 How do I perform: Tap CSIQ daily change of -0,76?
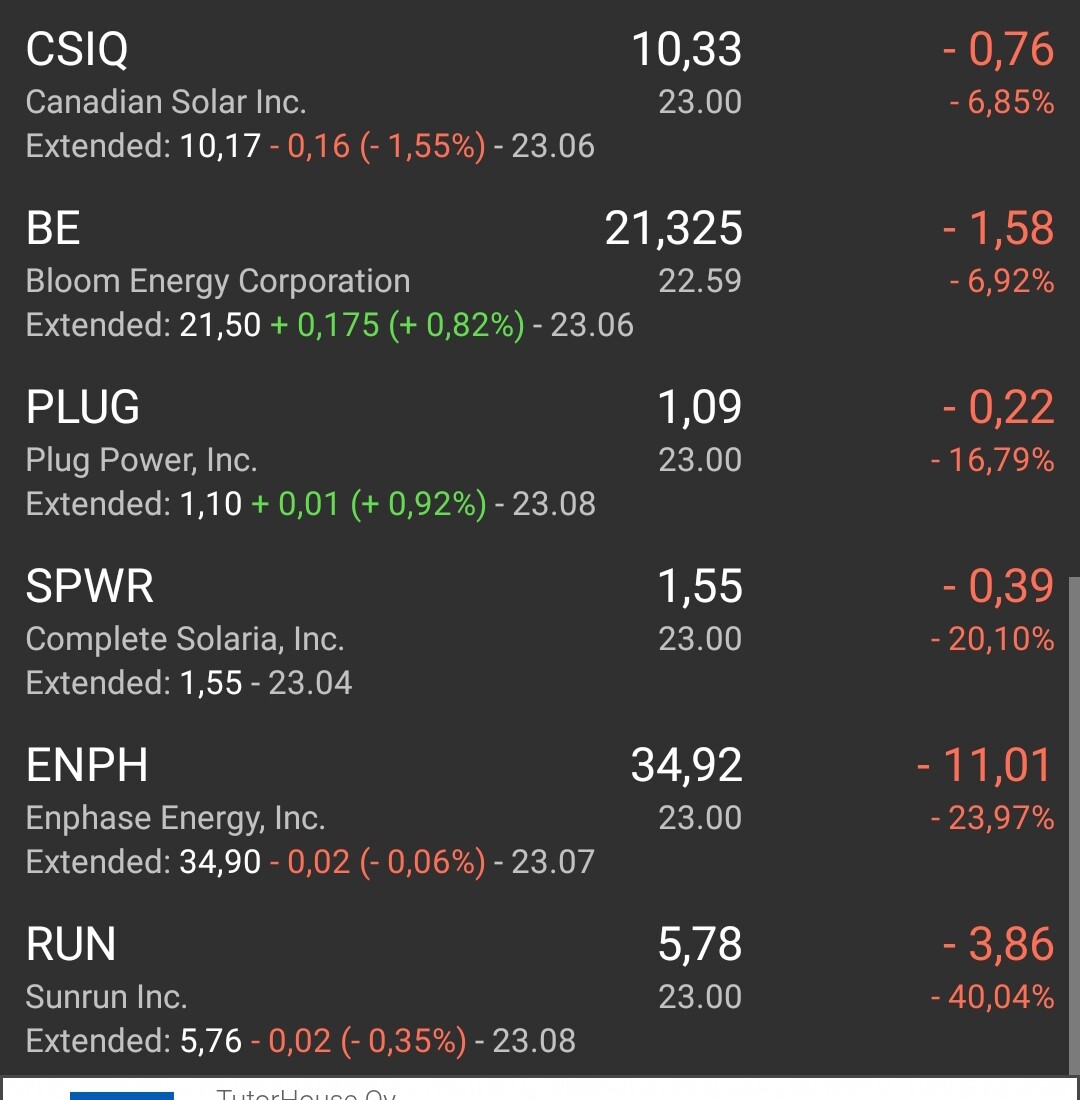(x=998, y=50)
